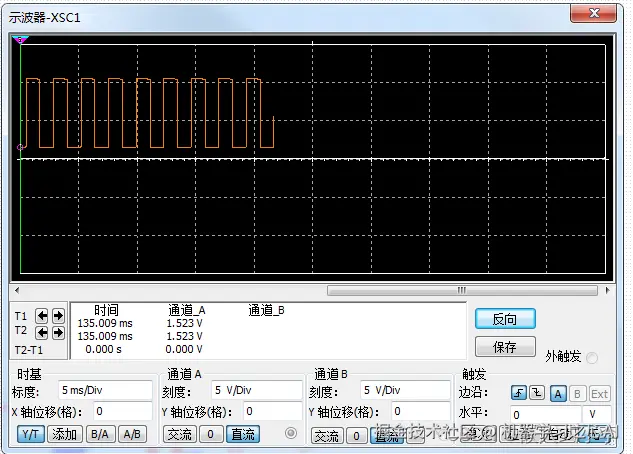Image resolution: width=633 pixels, height=454 pixels.
Task: Click the channel A terminal indicator circle
Action: [291, 433]
